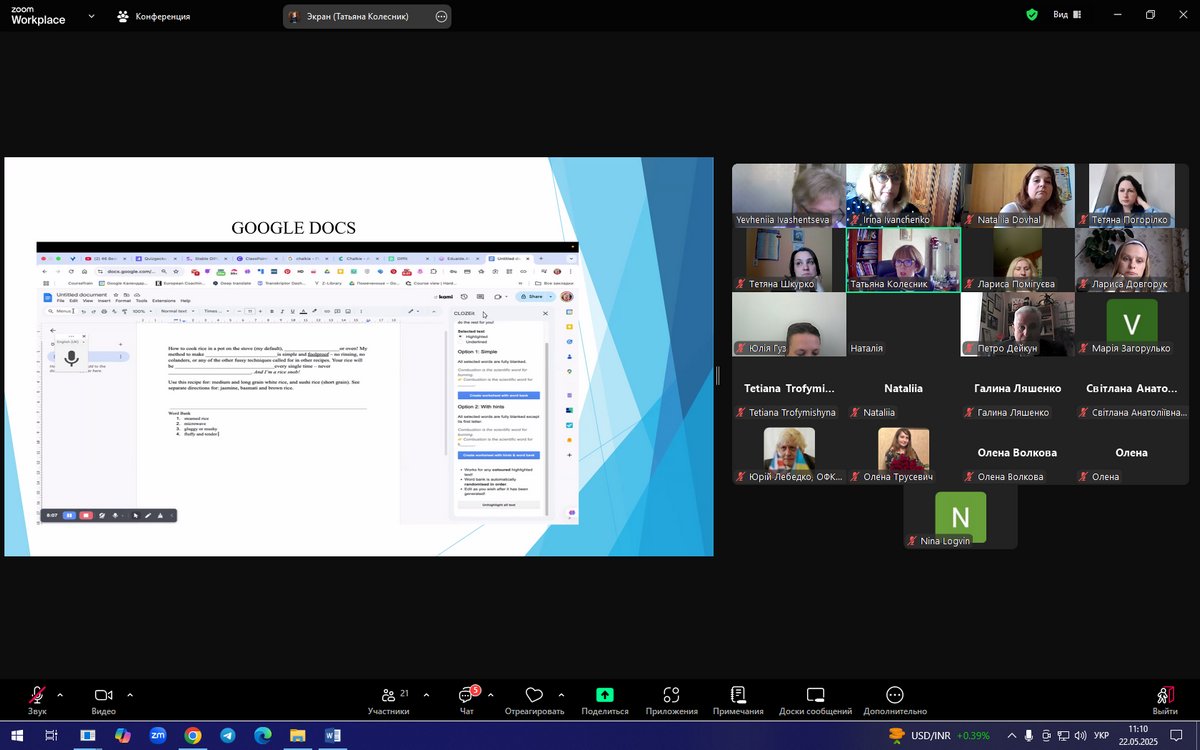1200x750 pixels.
Task: Select Тетяна Шкурко's video tile
Action: pos(789,260)
